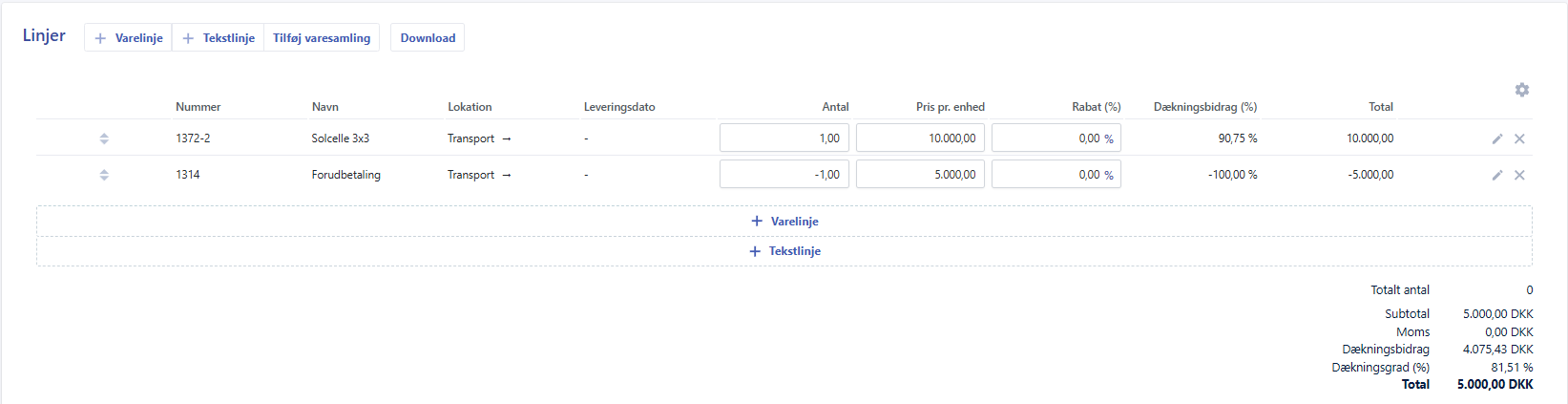Click the top Tekstlinje button
Viewport: 1568px width, 404px height.
pyautogui.click(x=219, y=38)
